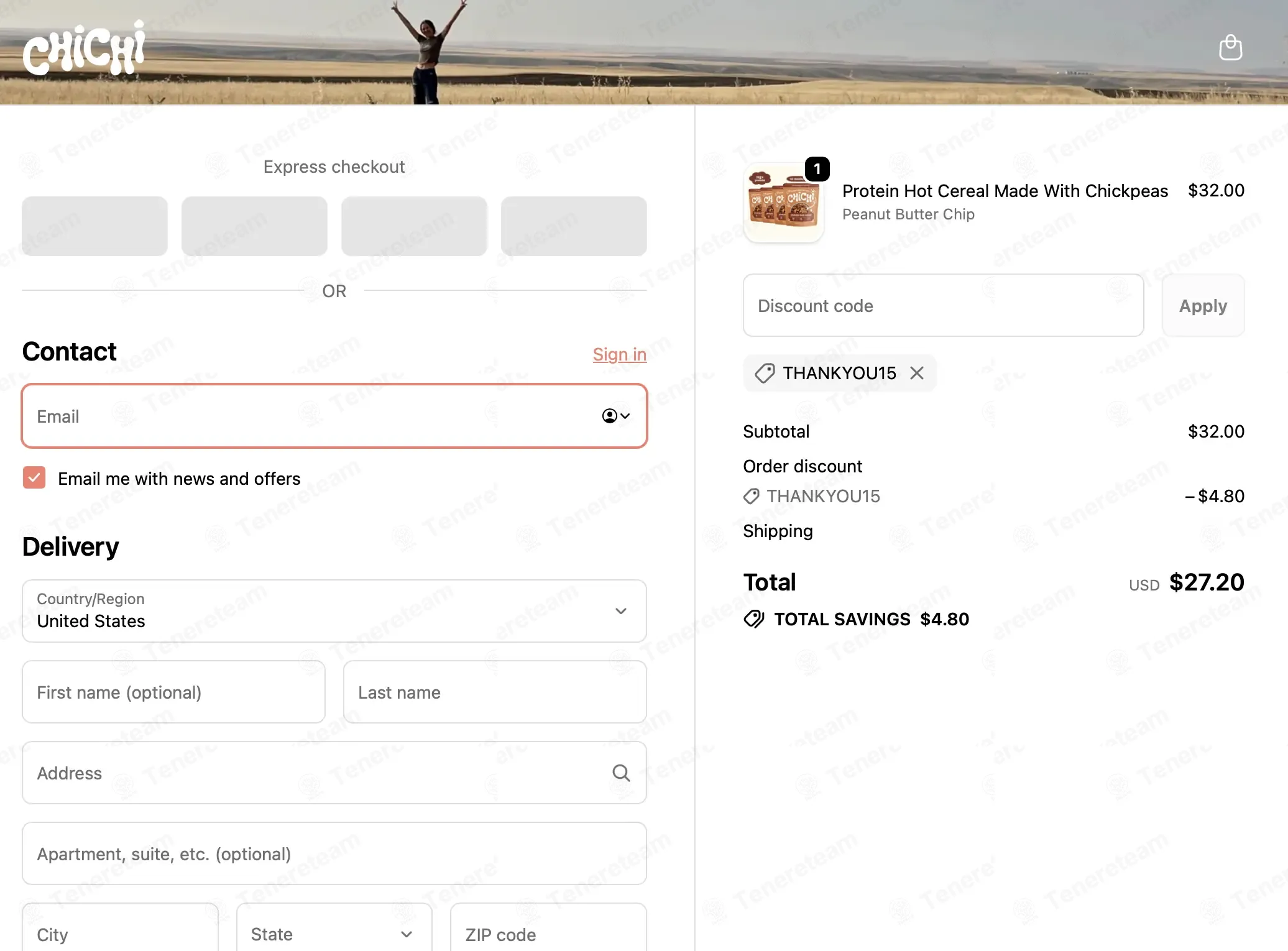Click the Apartment, suite, etc. field
The height and width of the screenshot is (951, 1288).
click(334, 853)
